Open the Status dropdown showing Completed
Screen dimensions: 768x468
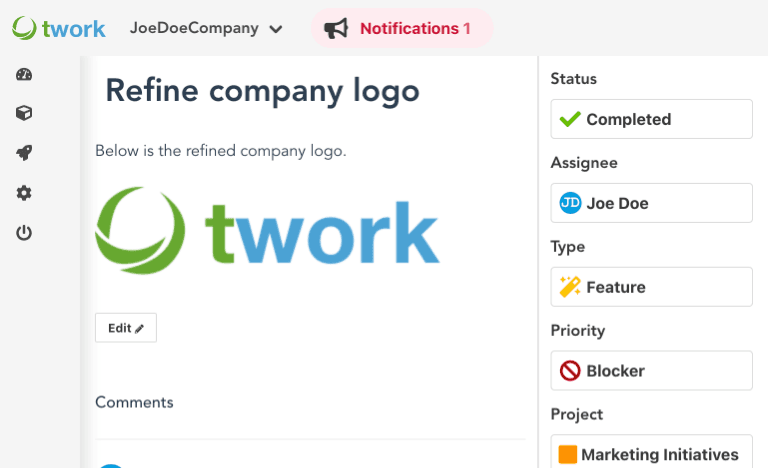(651, 119)
